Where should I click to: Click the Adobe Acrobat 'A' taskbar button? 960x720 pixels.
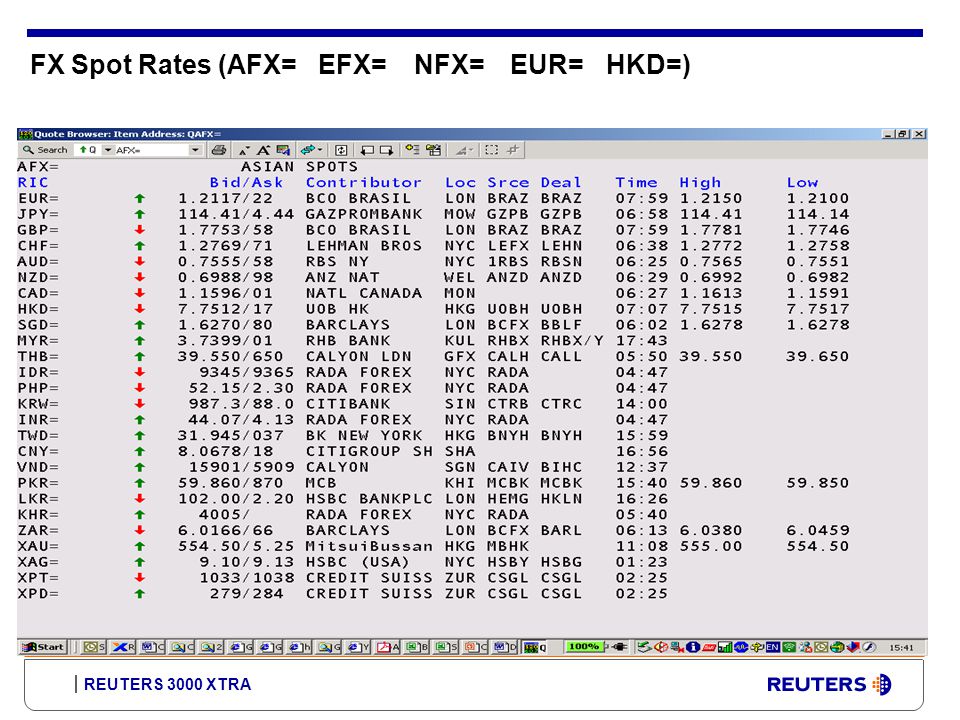388,647
